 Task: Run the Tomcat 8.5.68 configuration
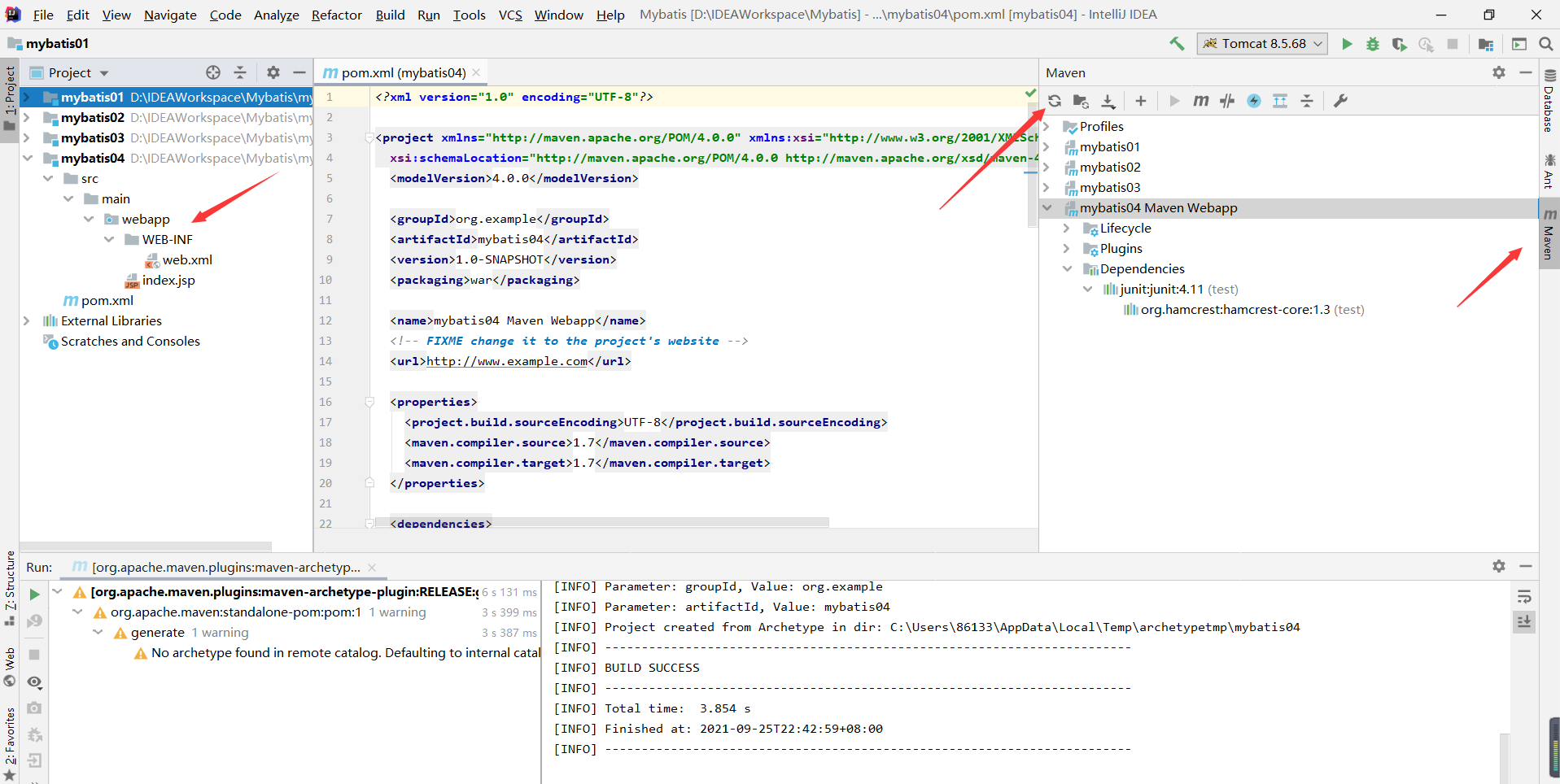(1347, 44)
